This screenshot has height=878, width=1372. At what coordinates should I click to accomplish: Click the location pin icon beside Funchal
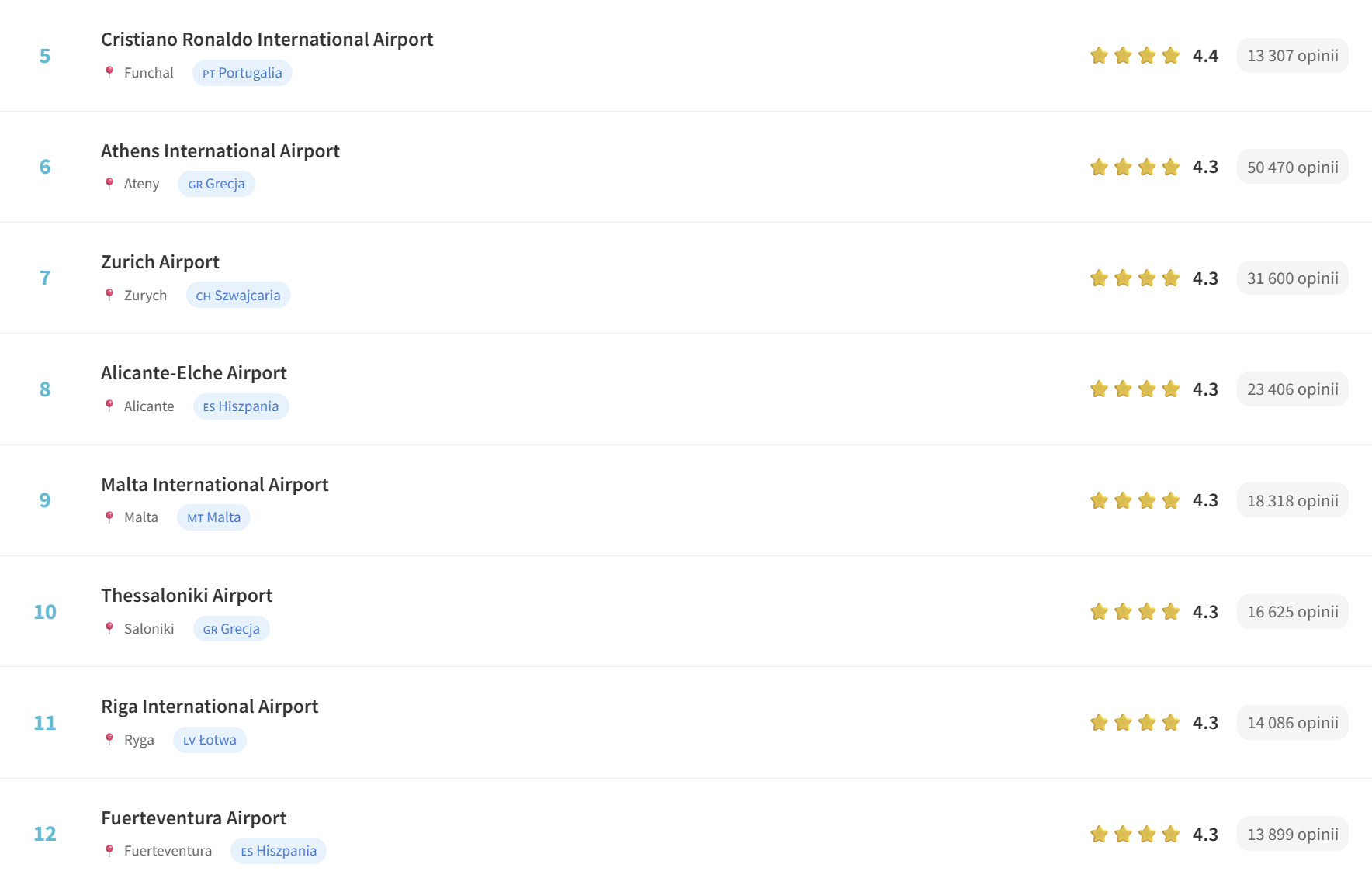pos(109,72)
